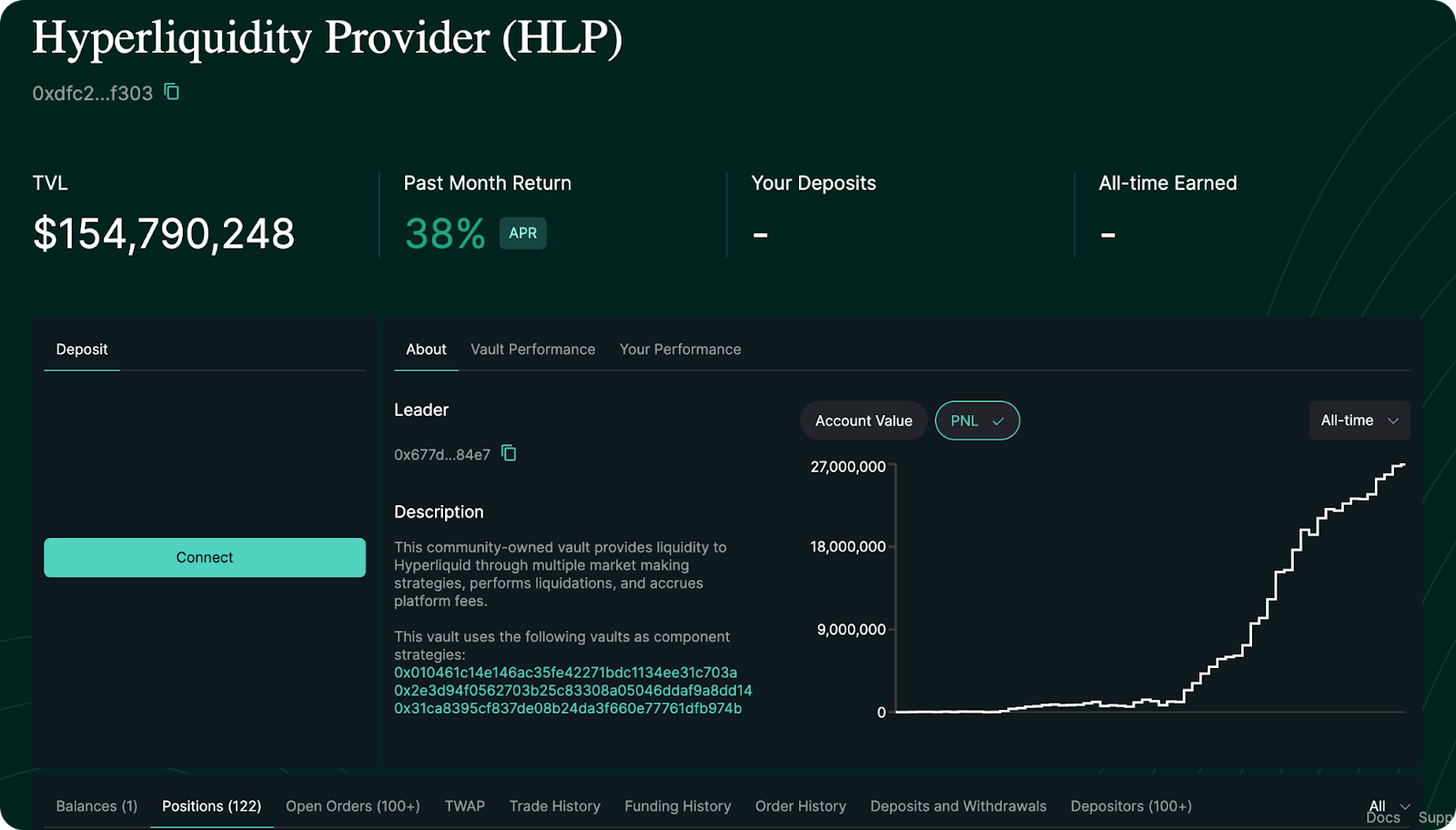Open the Balances (1) tab
This screenshot has height=830, width=1456.
point(96,806)
